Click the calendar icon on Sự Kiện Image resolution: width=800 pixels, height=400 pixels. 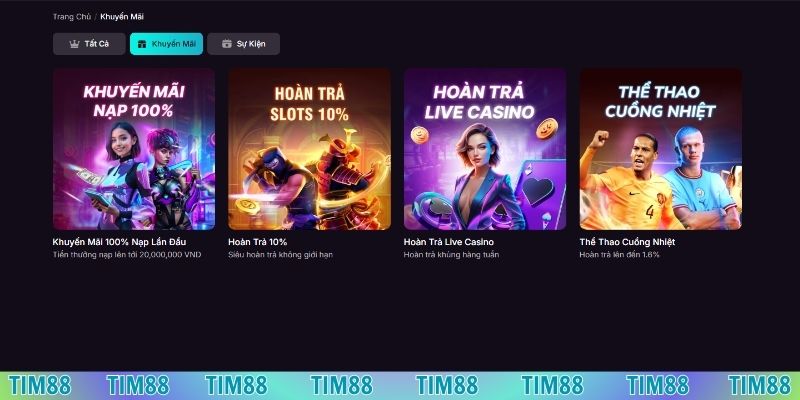pos(227,44)
